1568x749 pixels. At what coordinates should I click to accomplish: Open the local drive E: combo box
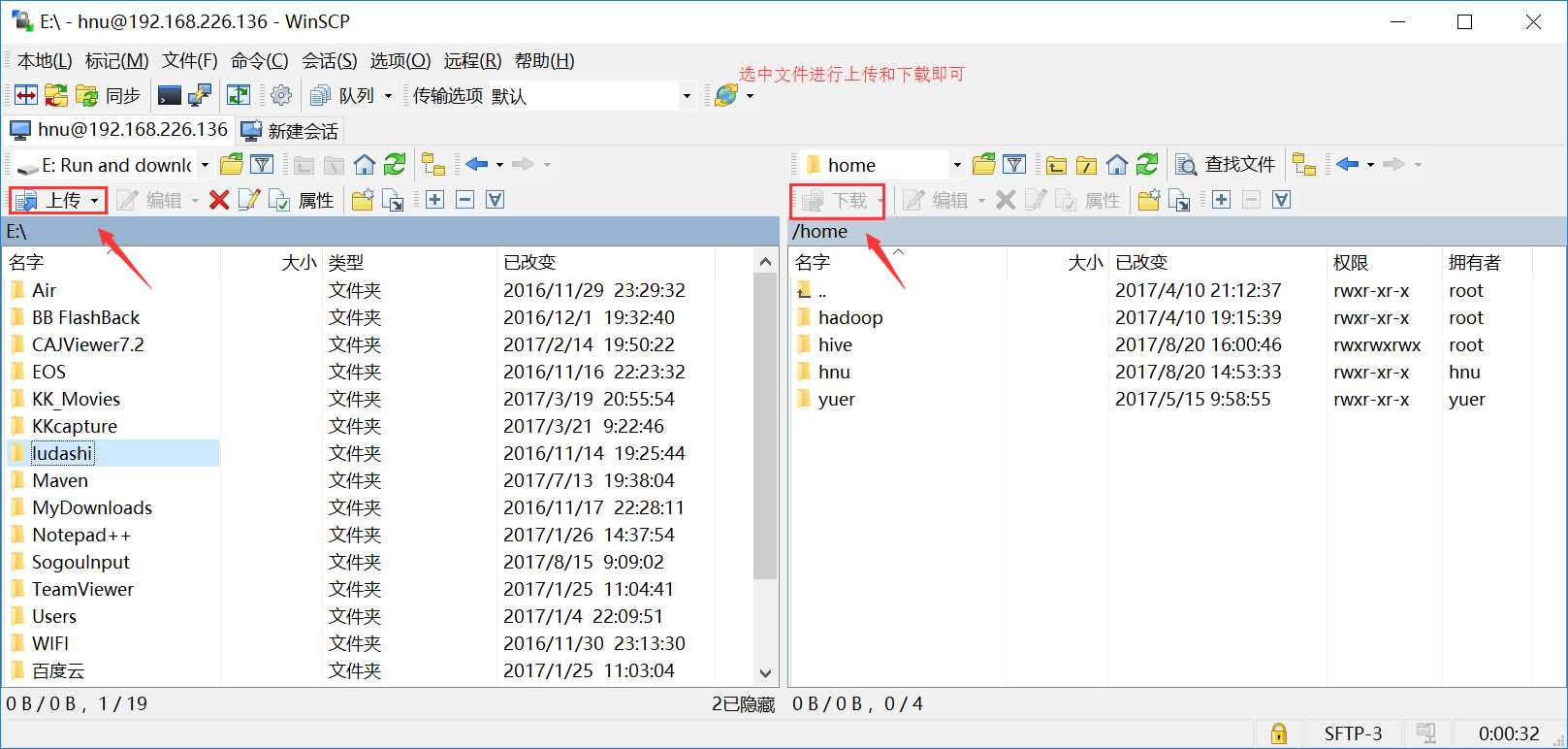[x=112, y=165]
